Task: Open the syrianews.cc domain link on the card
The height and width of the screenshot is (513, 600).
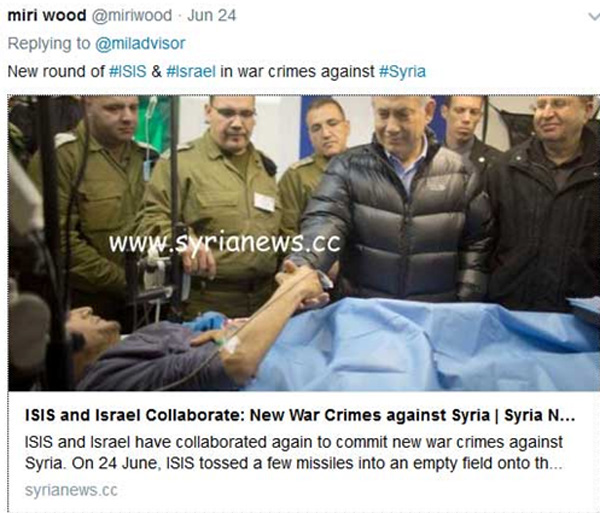Action: pos(71,490)
